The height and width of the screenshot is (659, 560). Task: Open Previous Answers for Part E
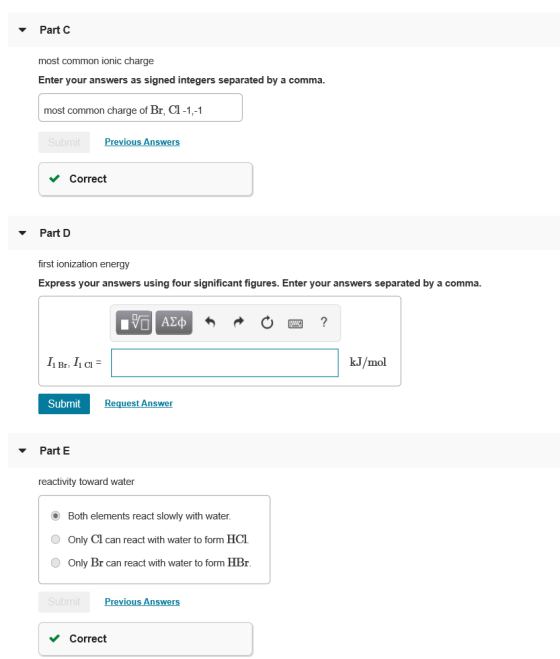[x=142, y=601]
